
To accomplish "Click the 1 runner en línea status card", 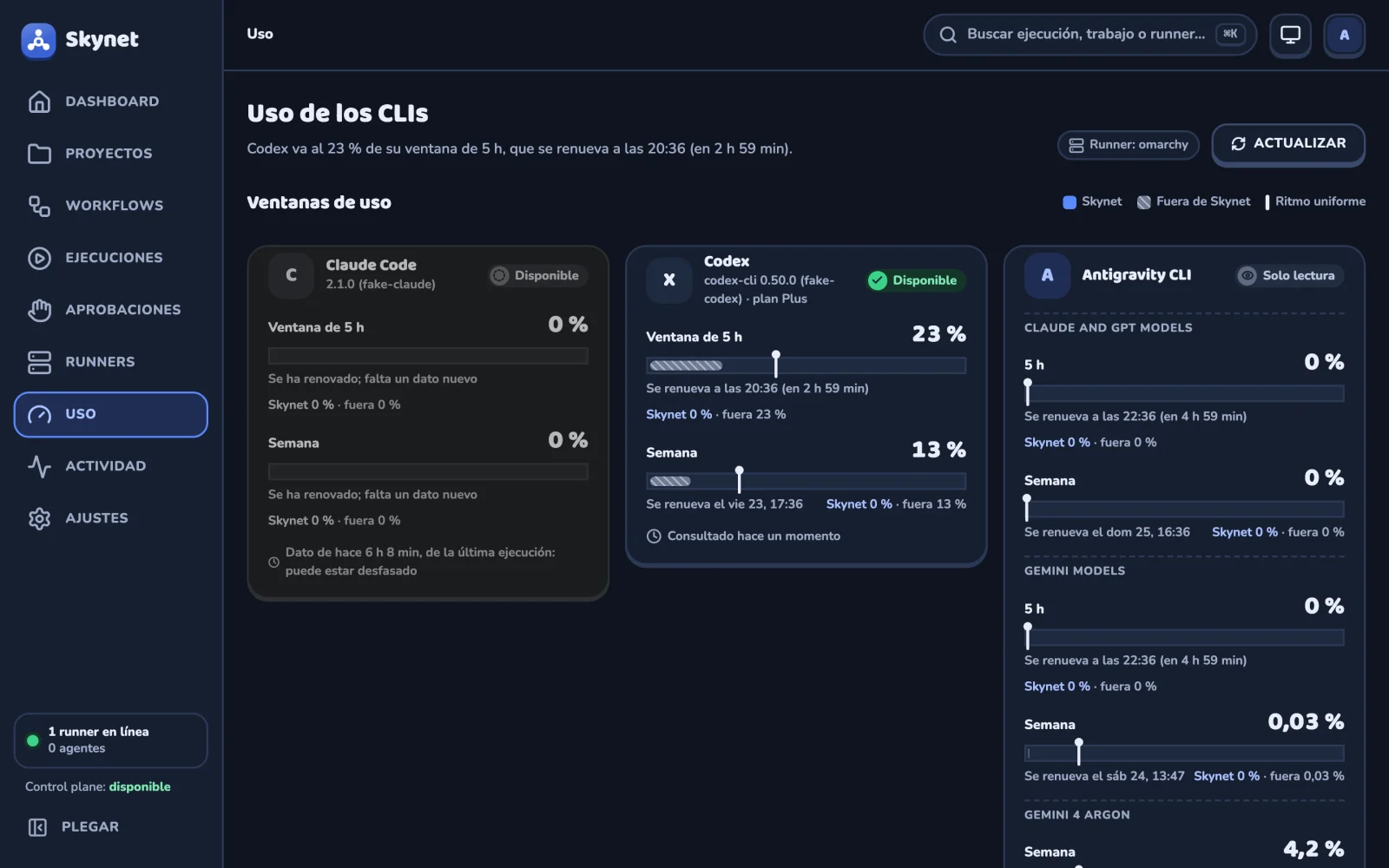I will pos(111,740).
